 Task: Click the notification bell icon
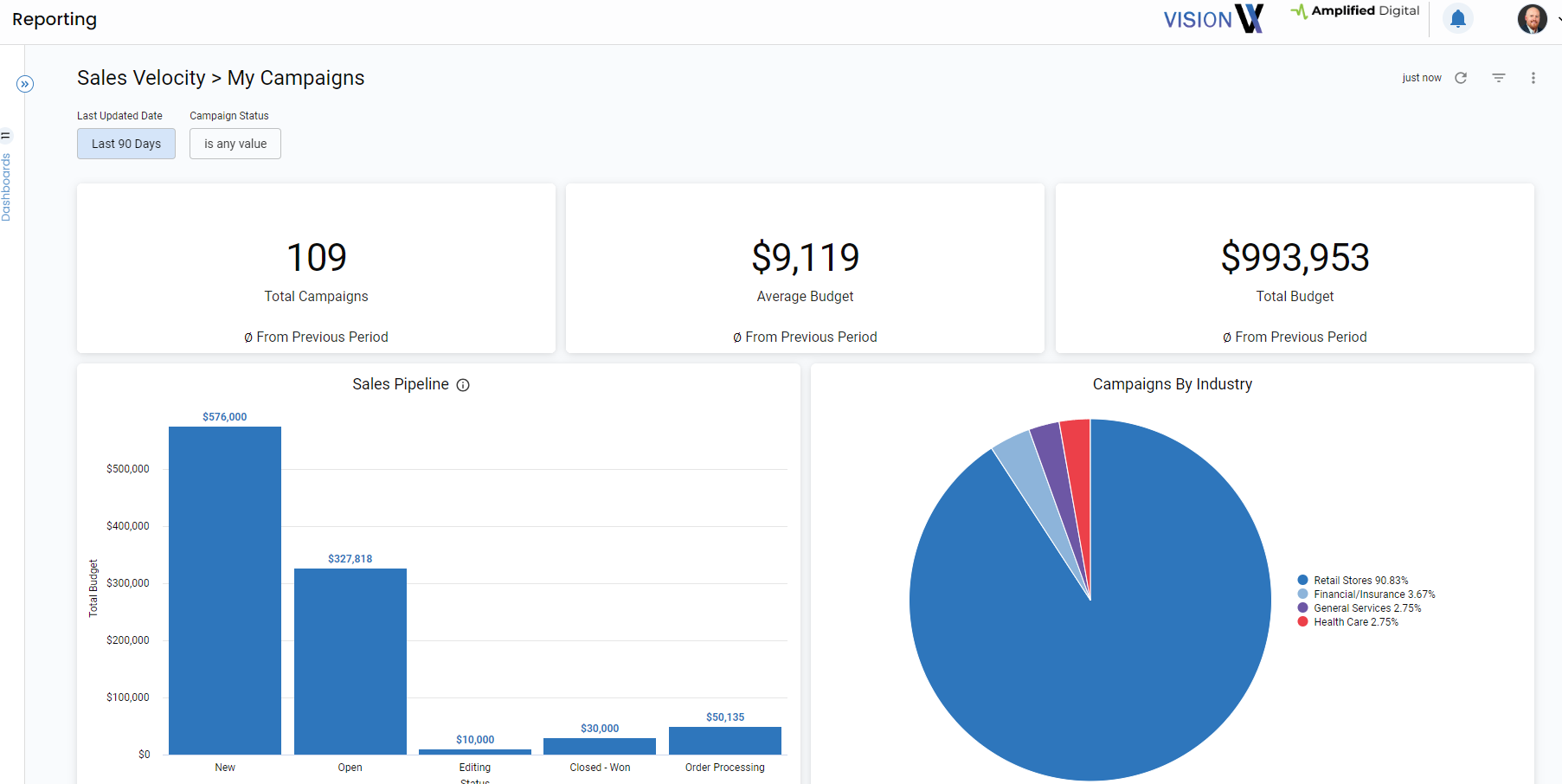1457,18
